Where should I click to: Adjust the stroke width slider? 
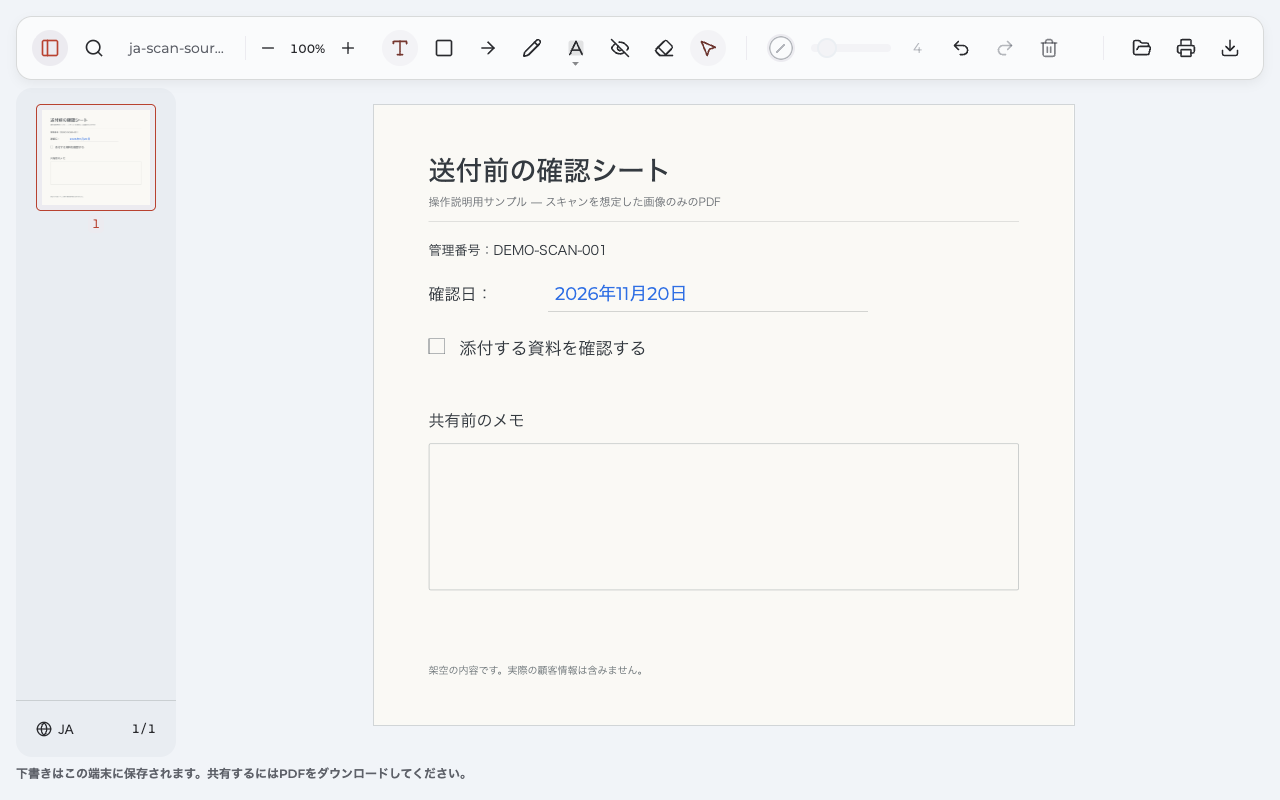click(x=851, y=48)
